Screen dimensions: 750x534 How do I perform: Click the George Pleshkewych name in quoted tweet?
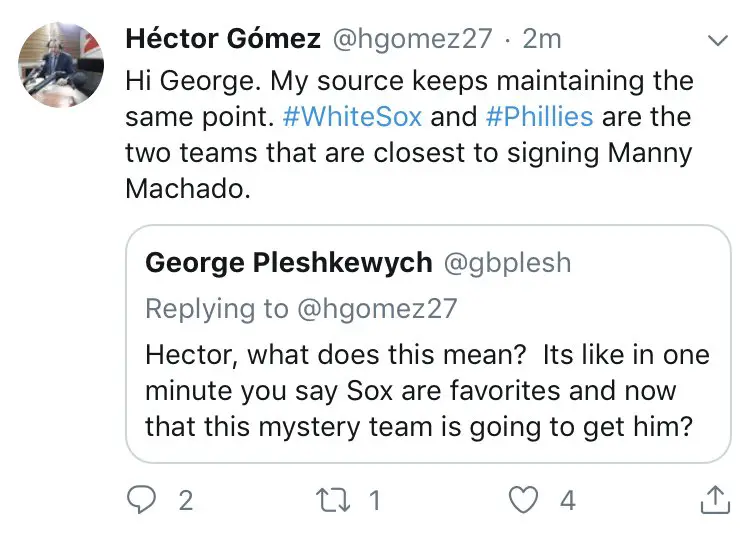tap(288, 263)
